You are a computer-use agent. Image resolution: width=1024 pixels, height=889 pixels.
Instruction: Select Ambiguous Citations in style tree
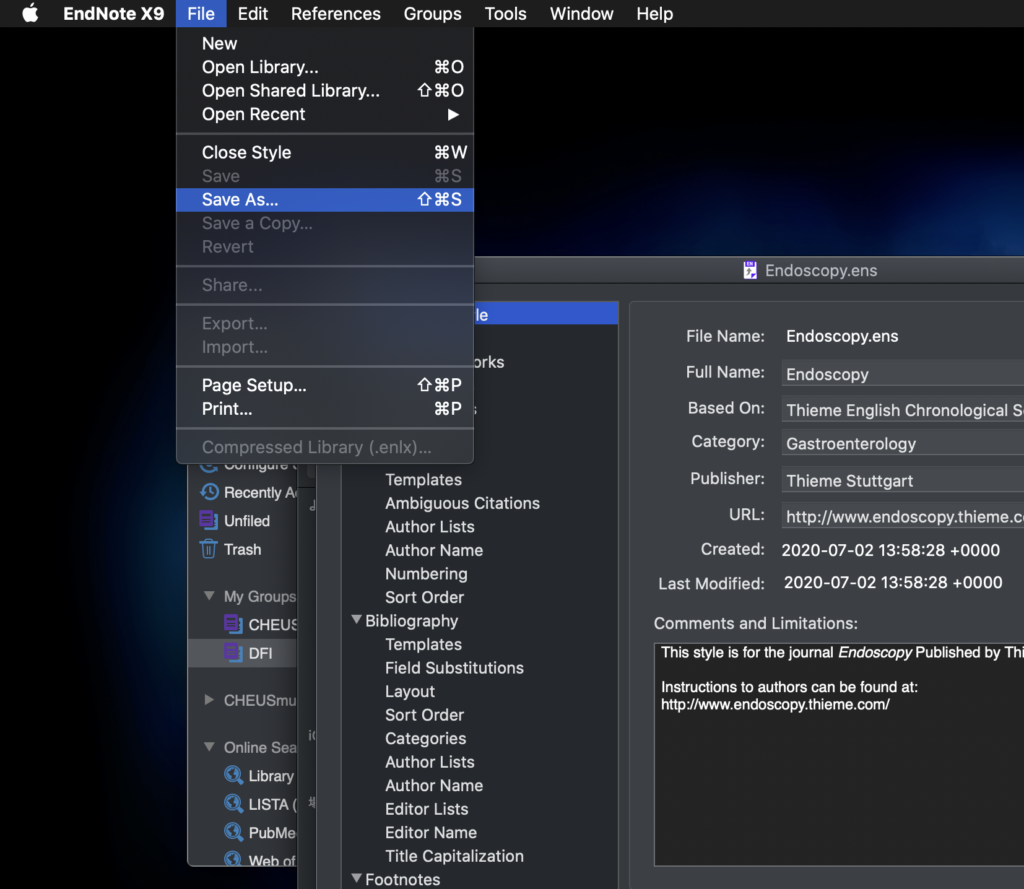[462, 503]
